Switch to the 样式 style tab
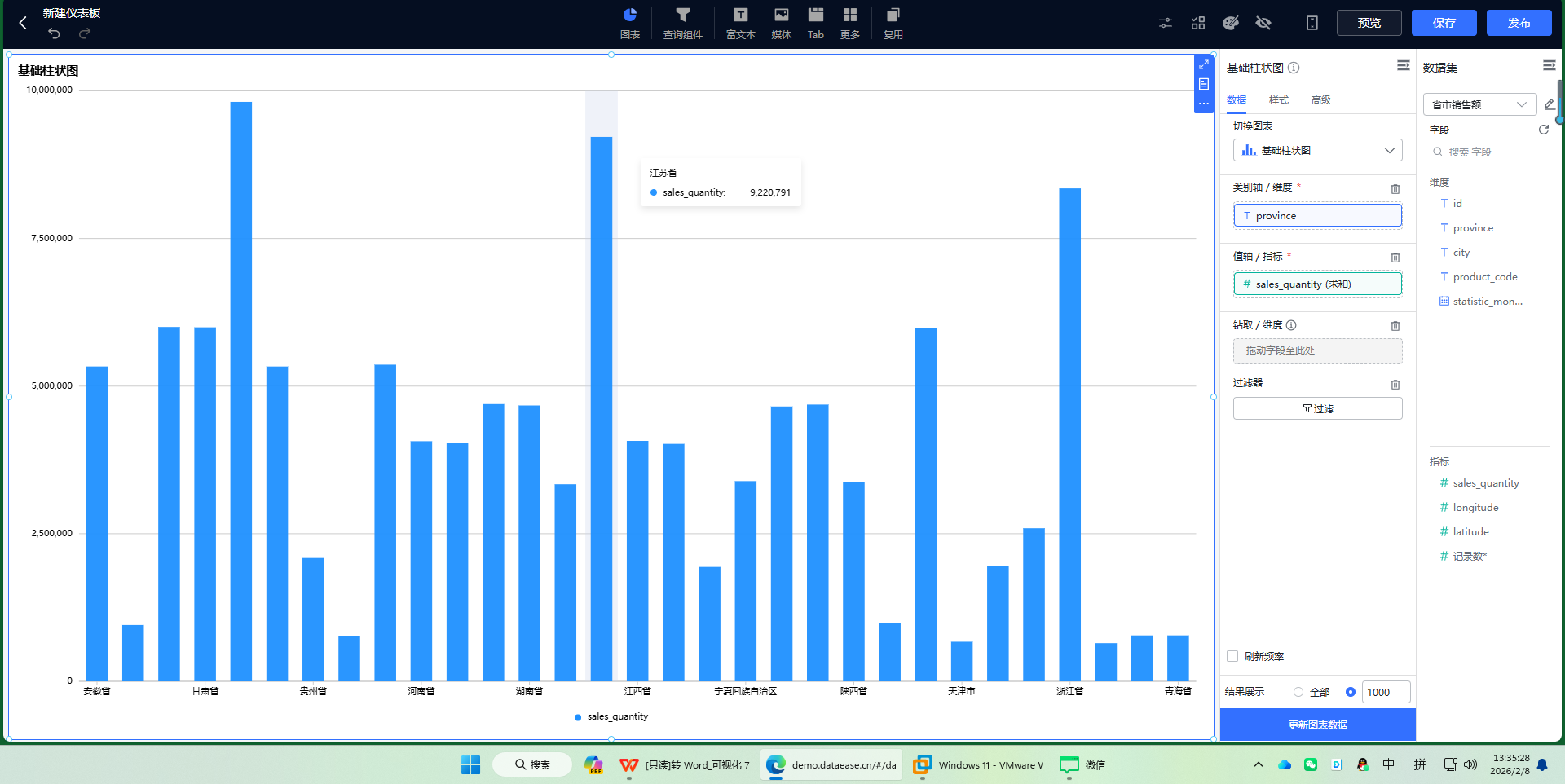Image resolution: width=1565 pixels, height=784 pixels. click(1279, 100)
